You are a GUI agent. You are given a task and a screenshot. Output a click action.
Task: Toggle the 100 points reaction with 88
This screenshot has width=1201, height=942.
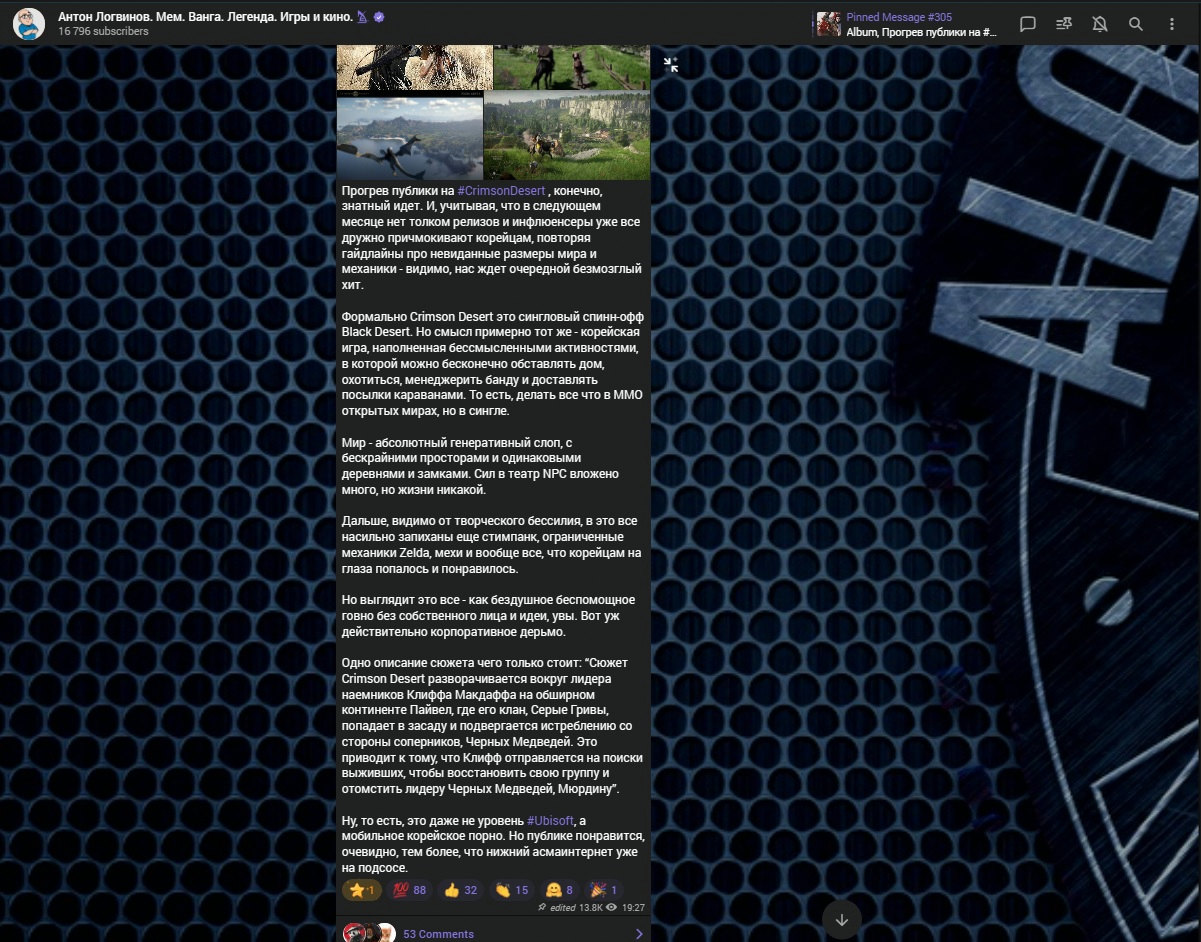[409, 890]
